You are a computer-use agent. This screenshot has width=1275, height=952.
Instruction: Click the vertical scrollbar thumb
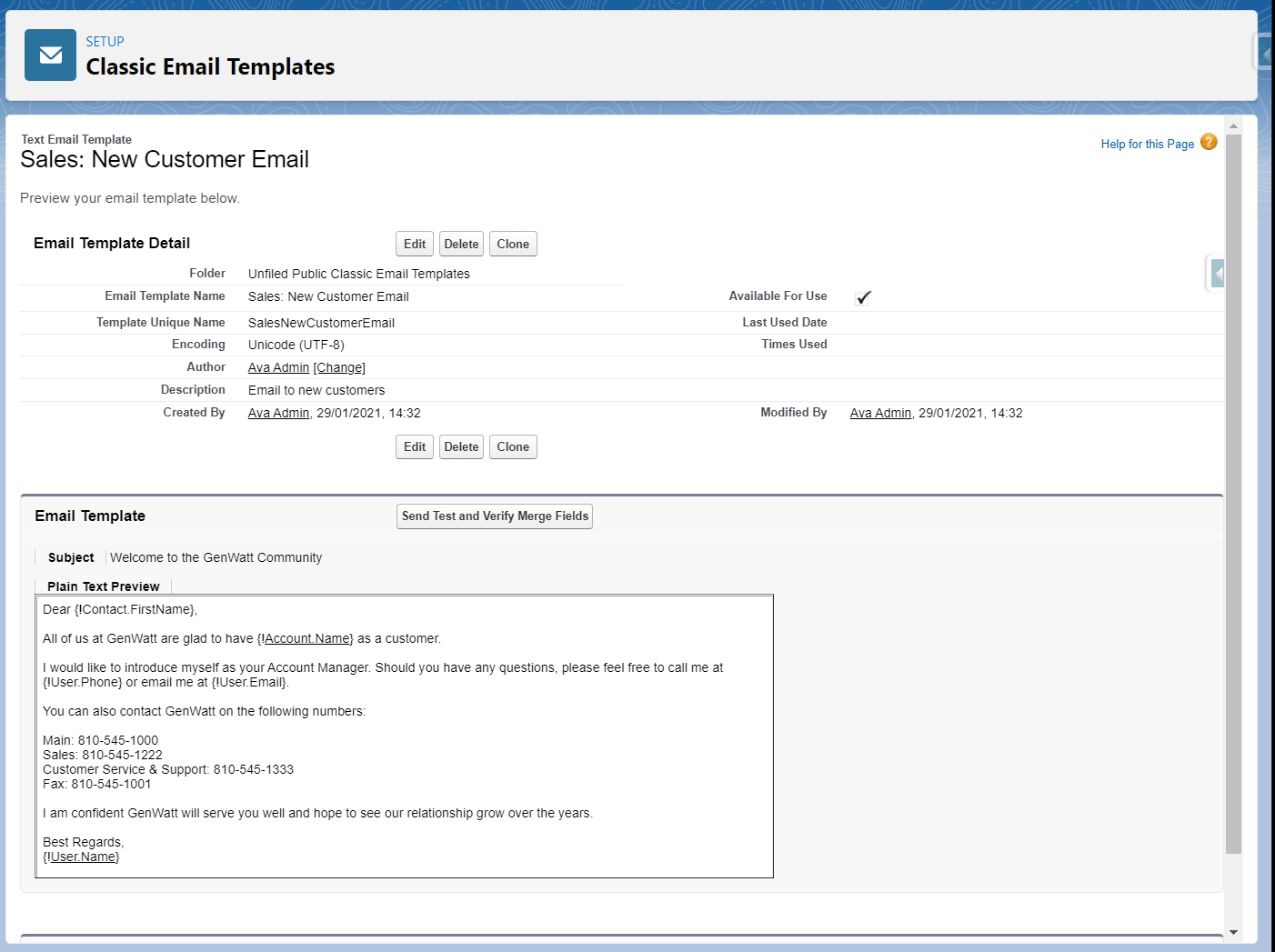tap(1233, 494)
